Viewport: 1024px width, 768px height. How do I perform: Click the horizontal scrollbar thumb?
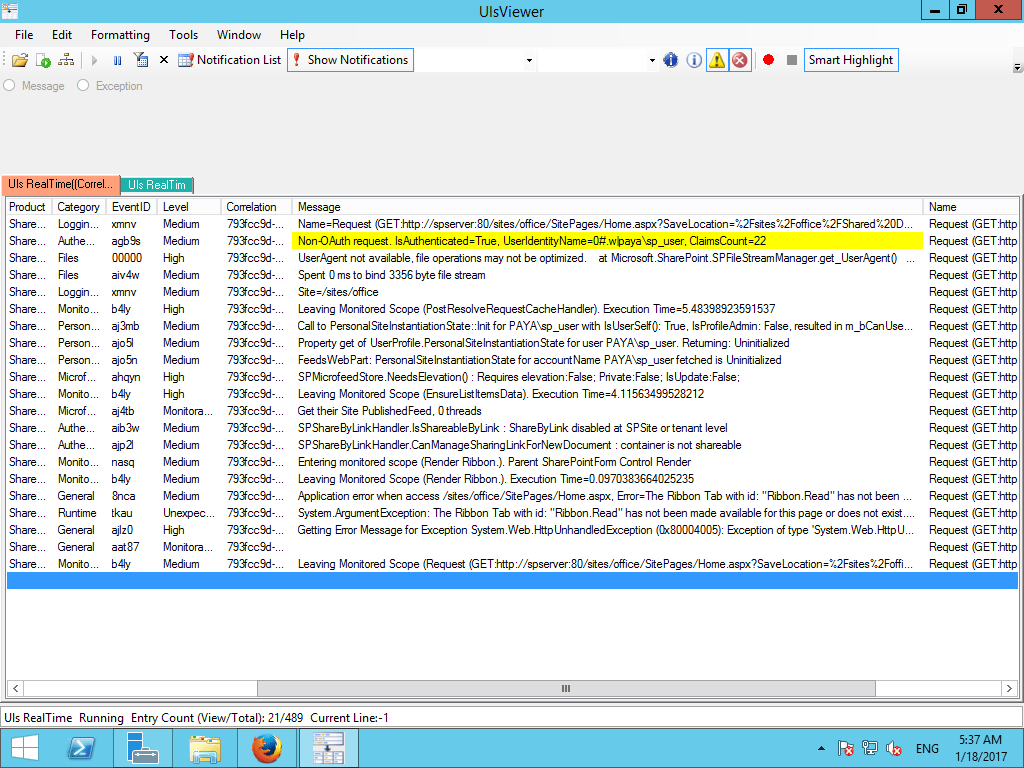point(566,688)
